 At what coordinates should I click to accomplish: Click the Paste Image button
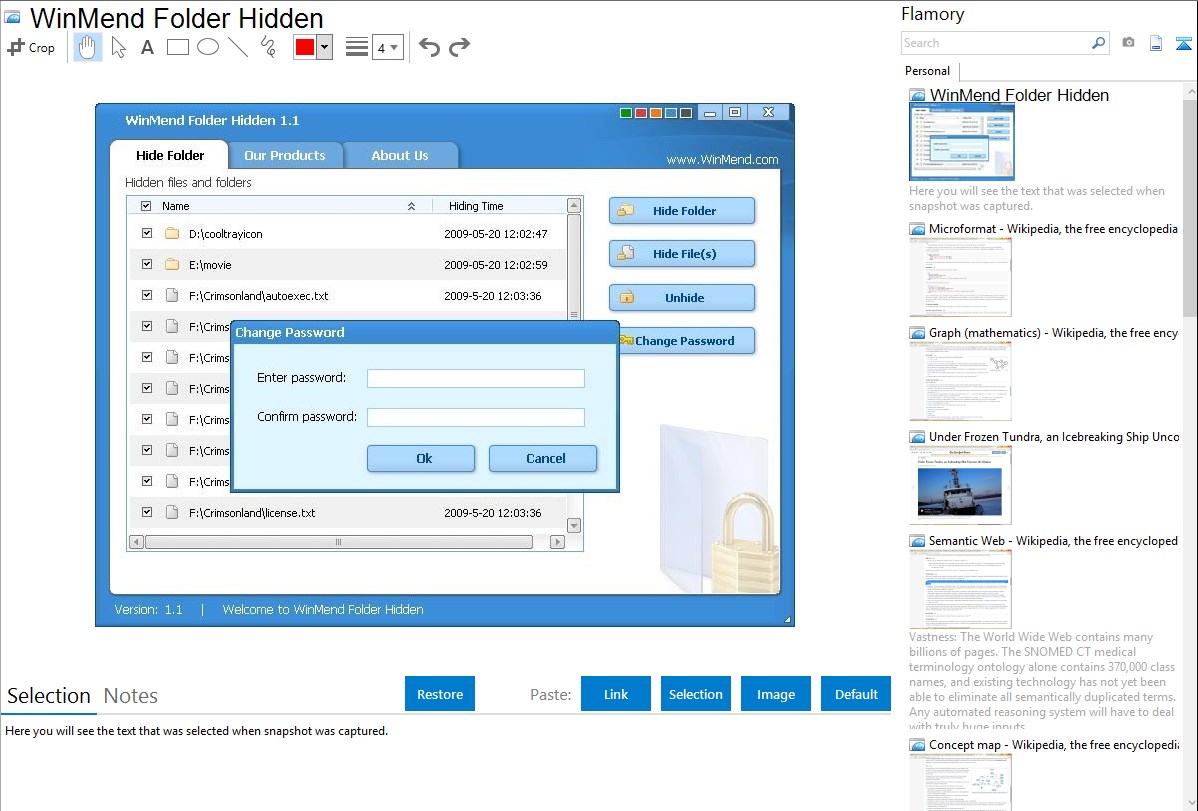pyautogui.click(x=776, y=694)
